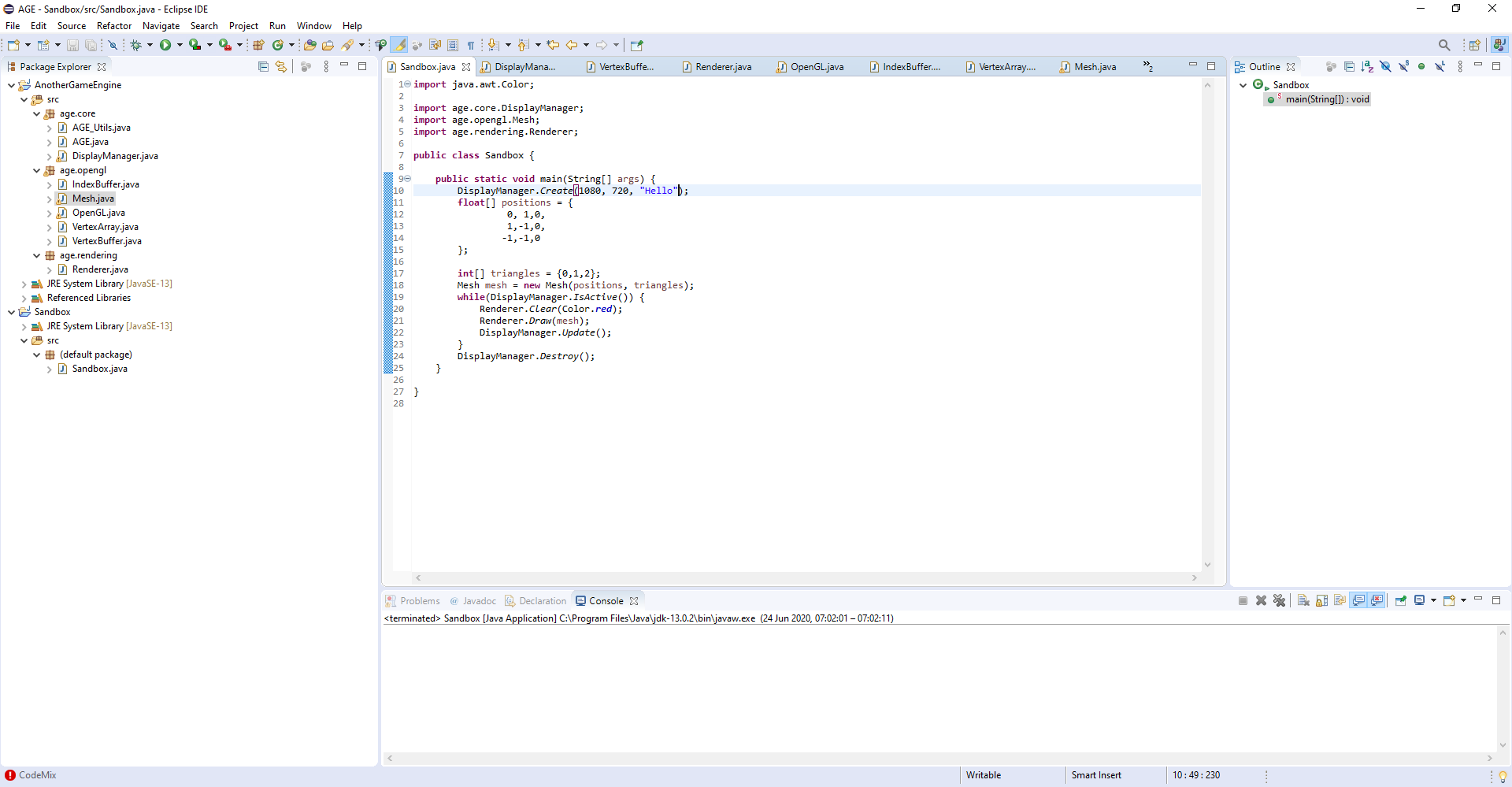Click the Debug bug icon in toolbar
This screenshot has height=787, width=1512.
[x=135, y=45]
